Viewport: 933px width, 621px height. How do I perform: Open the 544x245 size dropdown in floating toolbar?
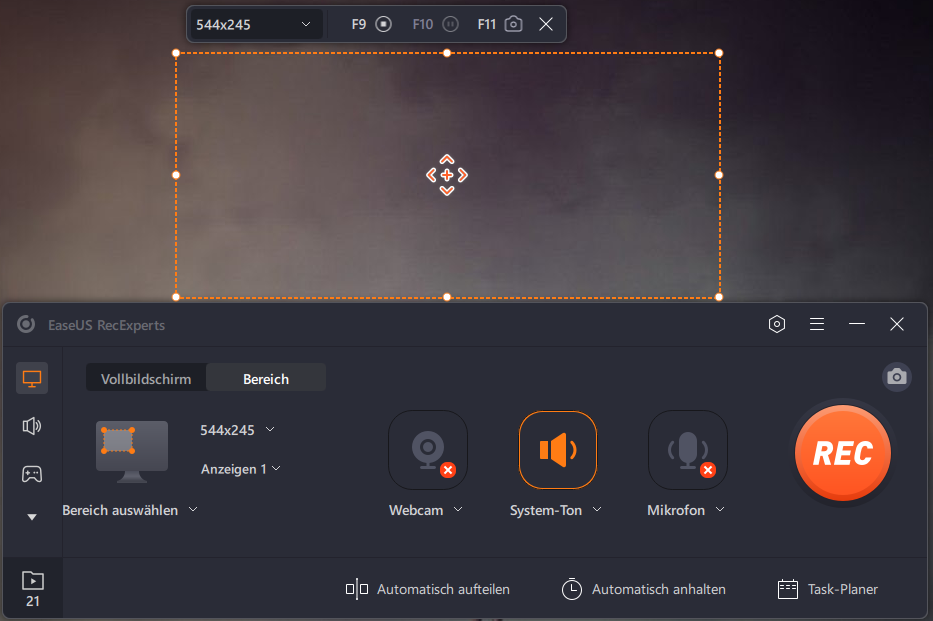[x=255, y=24]
